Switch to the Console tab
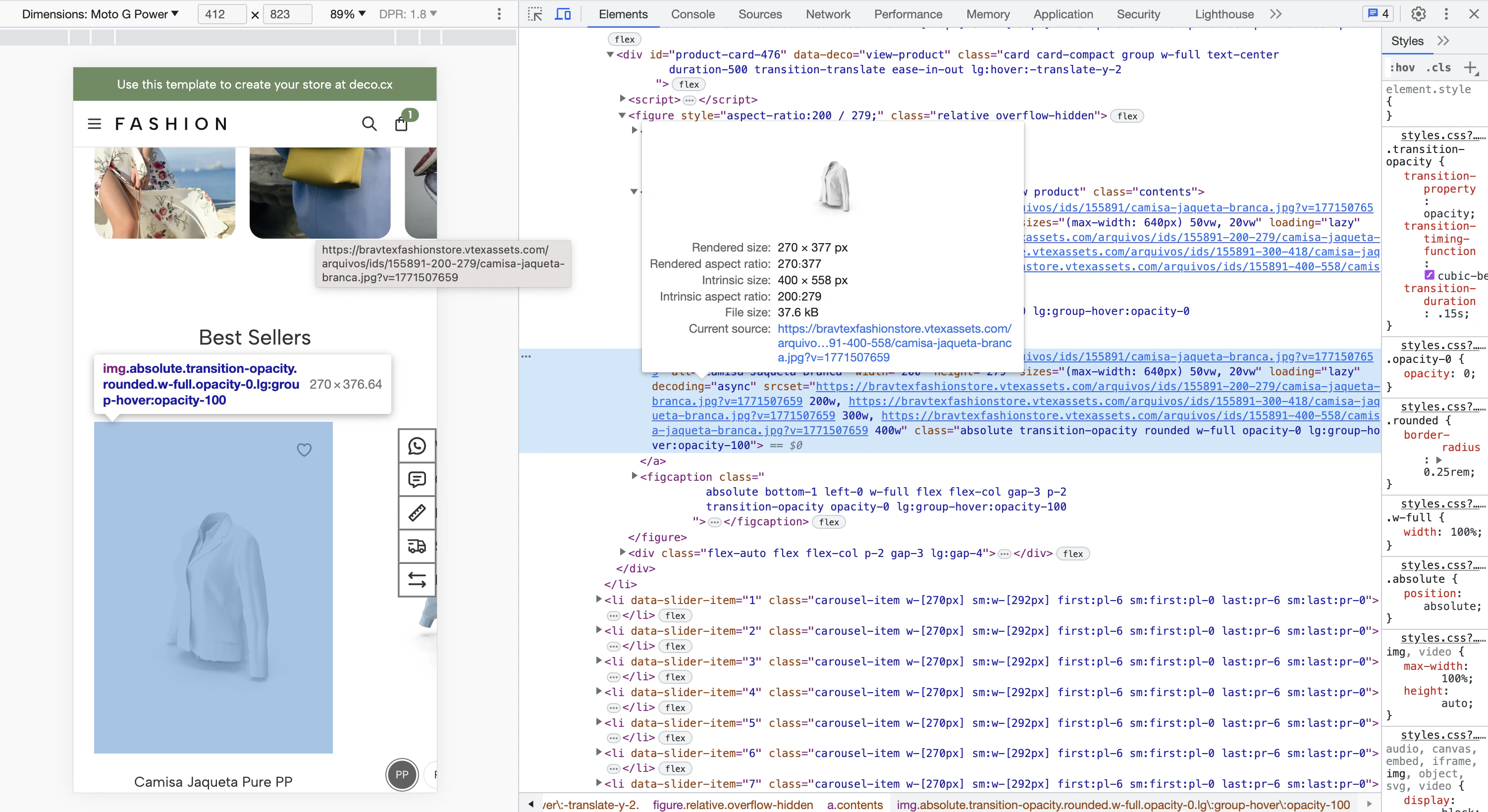This screenshot has height=812, width=1488. point(692,14)
